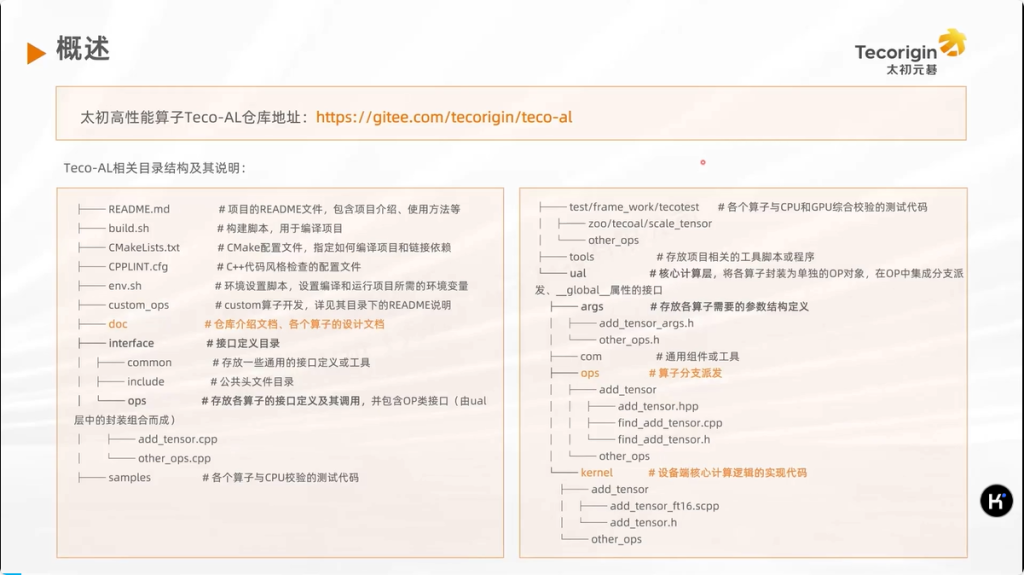Click the 概述 slide title

coord(83,49)
